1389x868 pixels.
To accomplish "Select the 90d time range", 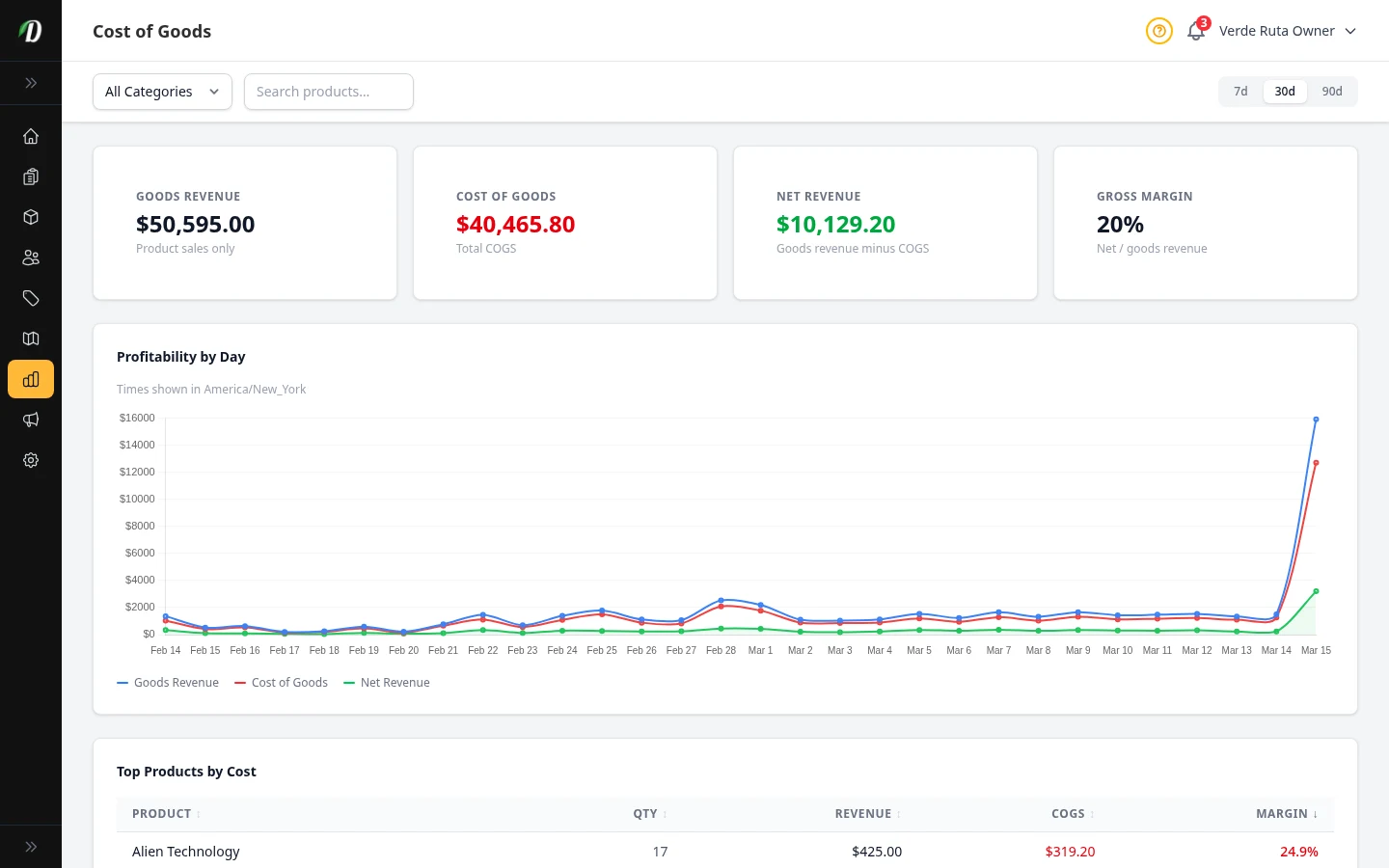I will (1332, 92).
